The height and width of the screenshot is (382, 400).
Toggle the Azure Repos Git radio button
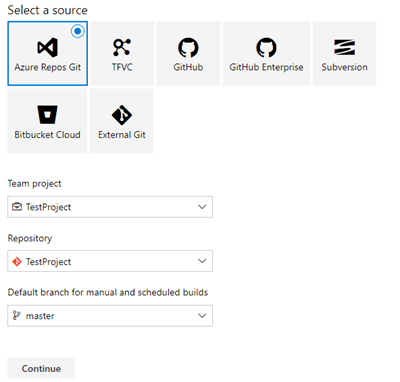click(x=78, y=31)
